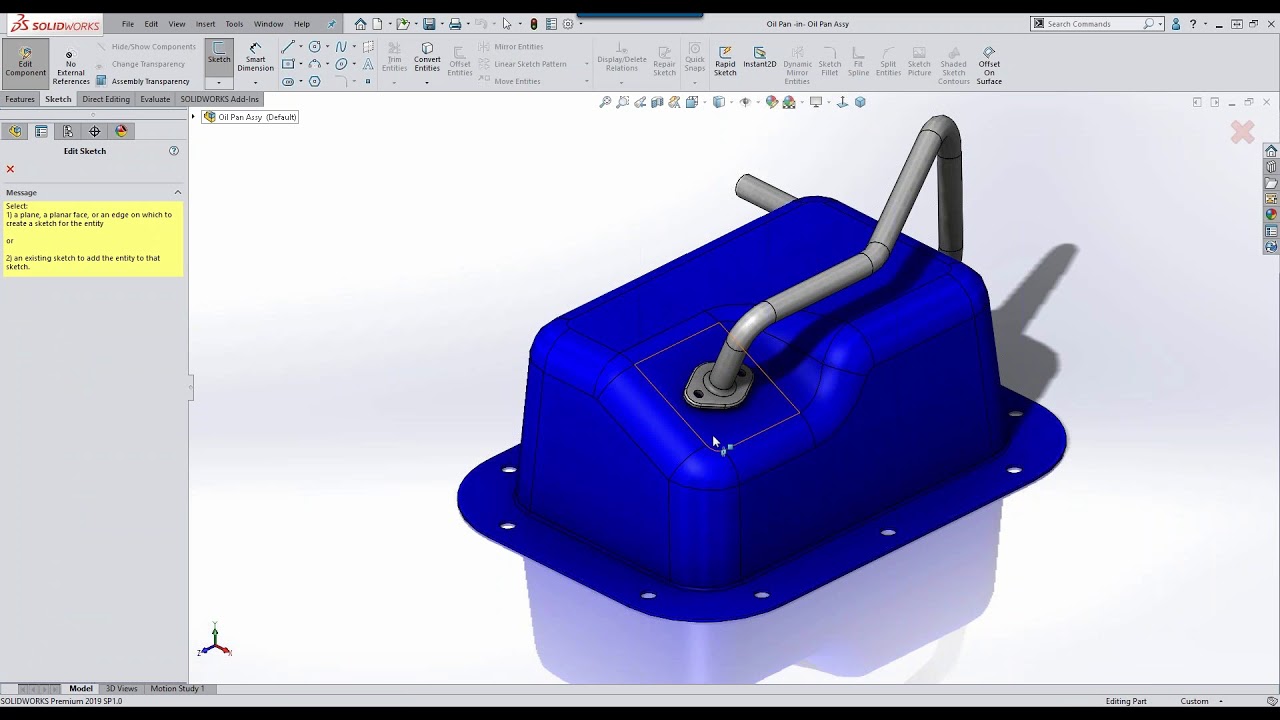Open the Convert Entities dropdown arrow

[x=427, y=82]
